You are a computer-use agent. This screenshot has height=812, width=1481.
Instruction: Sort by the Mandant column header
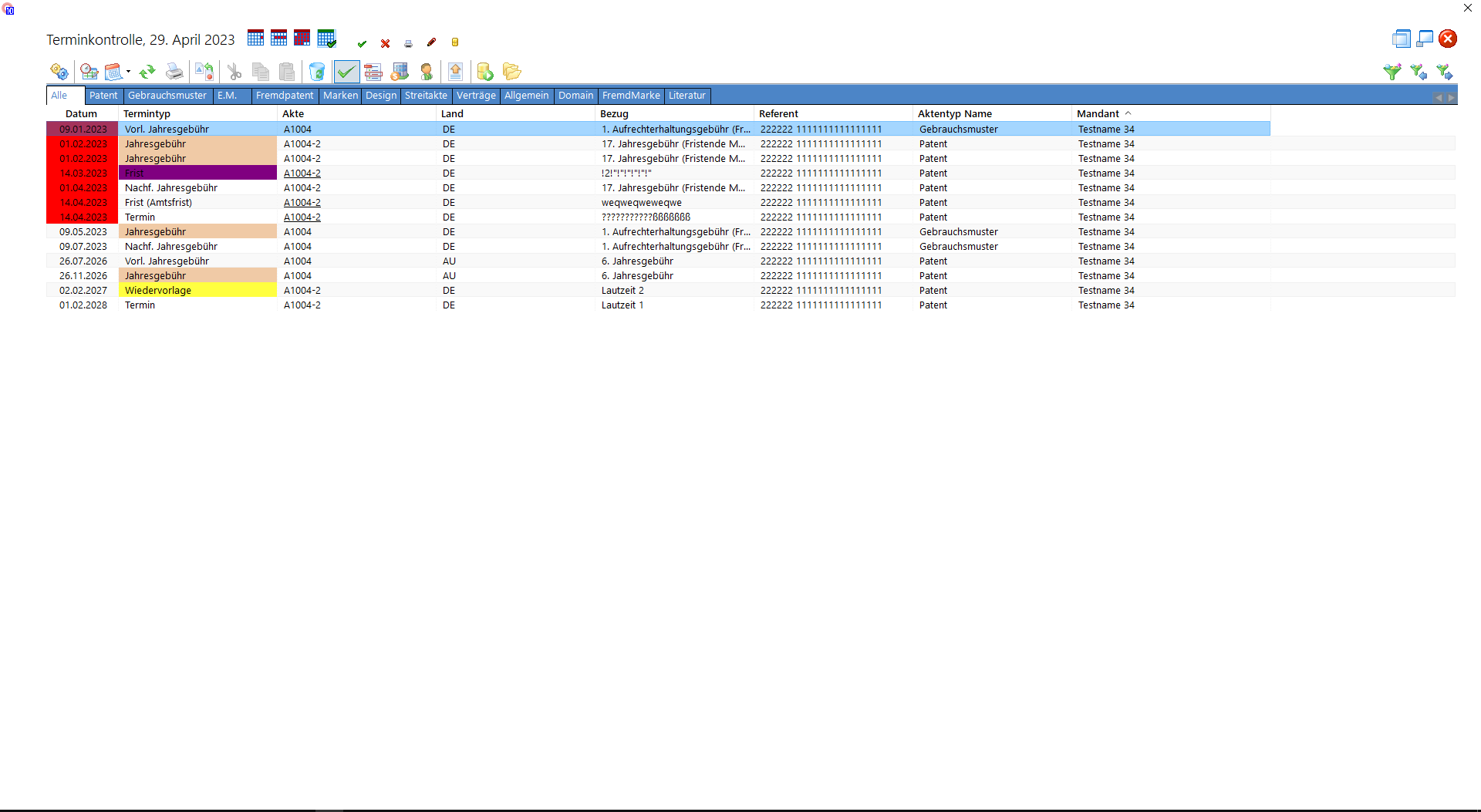1171,114
